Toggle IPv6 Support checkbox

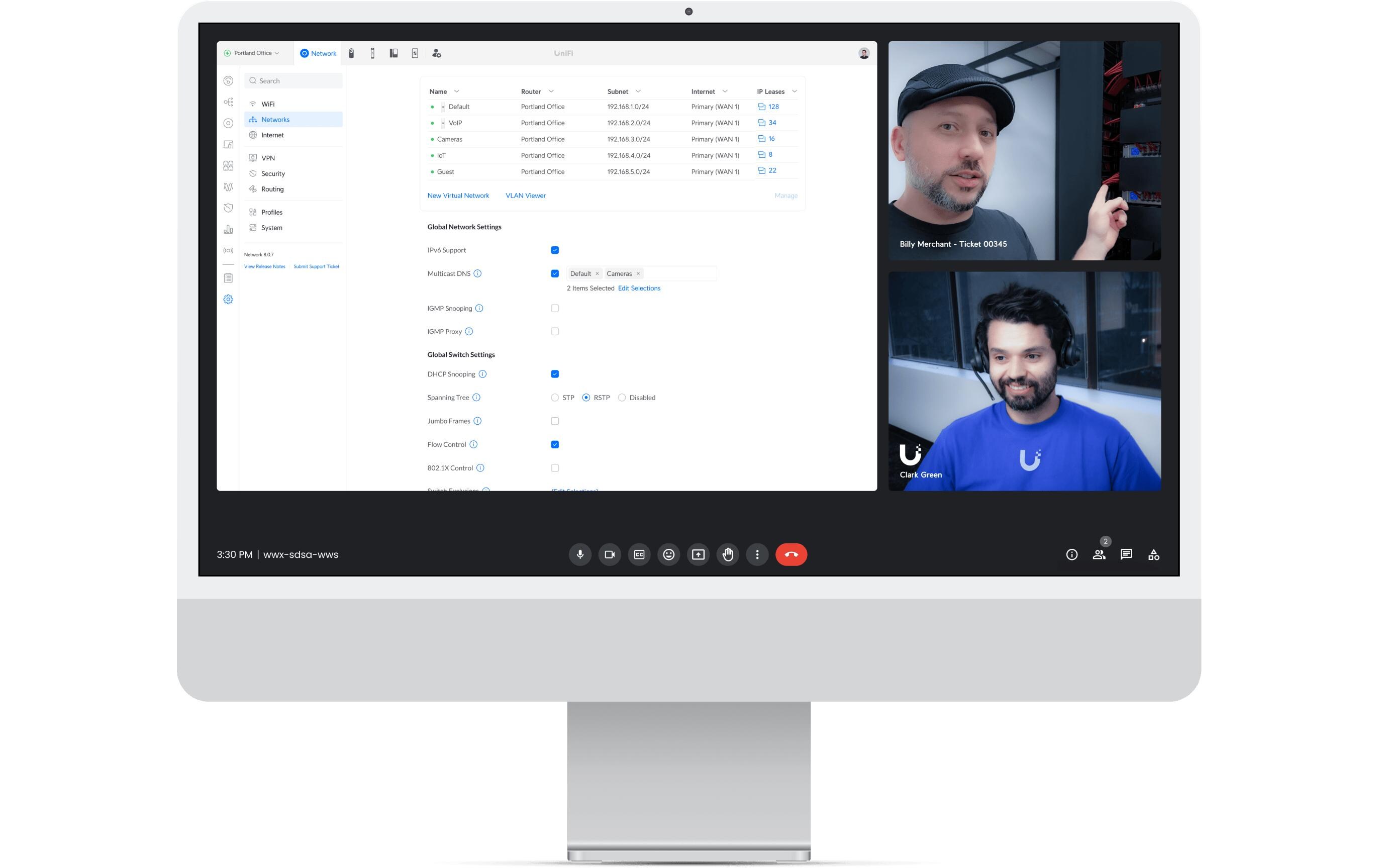[555, 250]
